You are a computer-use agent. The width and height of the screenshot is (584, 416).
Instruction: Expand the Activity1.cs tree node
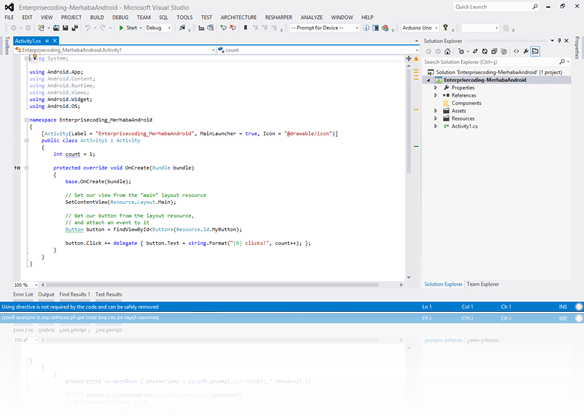[435, 126]
